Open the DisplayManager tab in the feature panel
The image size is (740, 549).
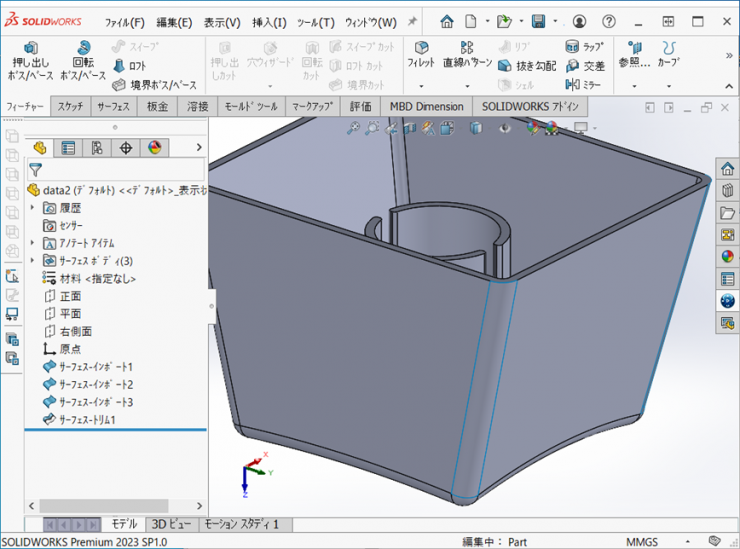(x=154, y=148)
